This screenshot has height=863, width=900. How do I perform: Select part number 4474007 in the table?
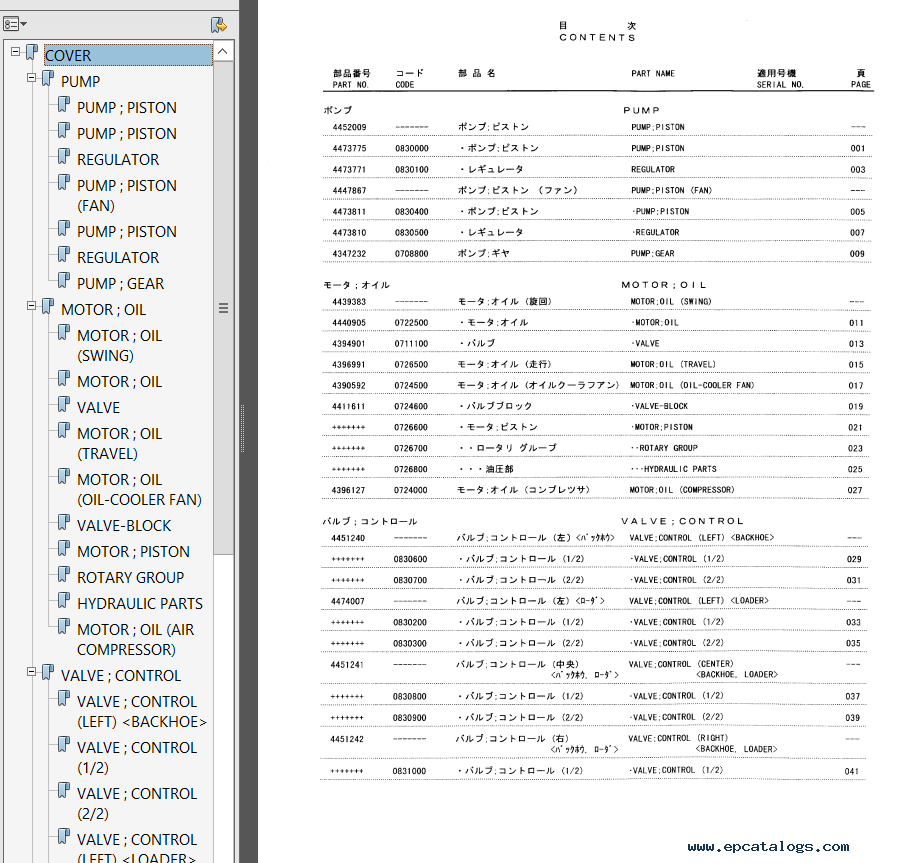tap(348, 601)
